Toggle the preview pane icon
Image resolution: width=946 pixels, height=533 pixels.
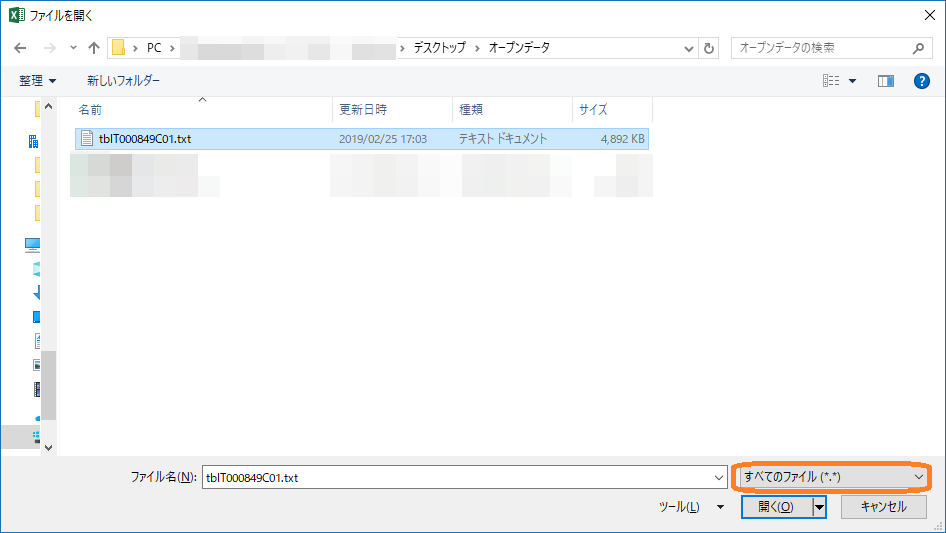[x=885, y=81]
